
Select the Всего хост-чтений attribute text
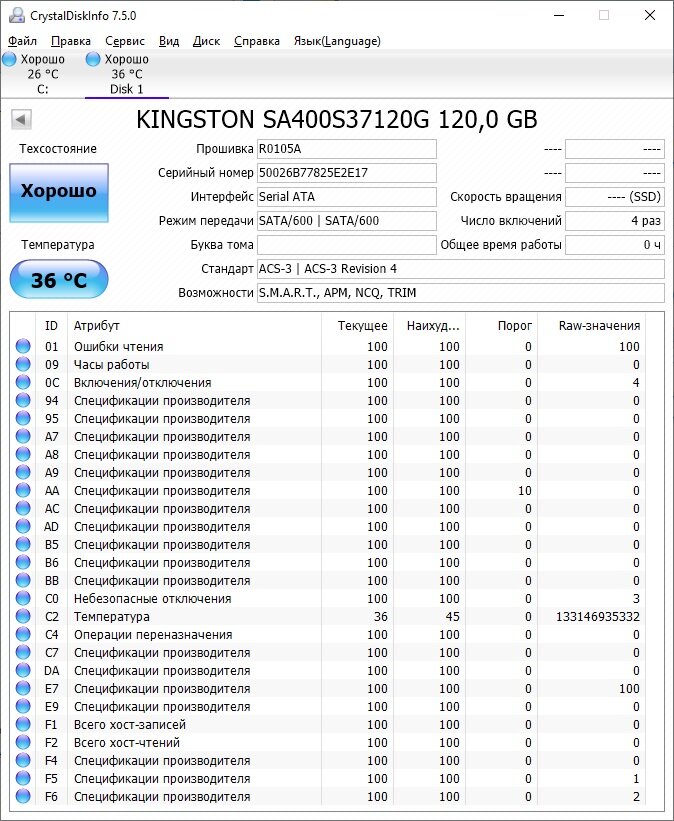[x=127, y=742]
